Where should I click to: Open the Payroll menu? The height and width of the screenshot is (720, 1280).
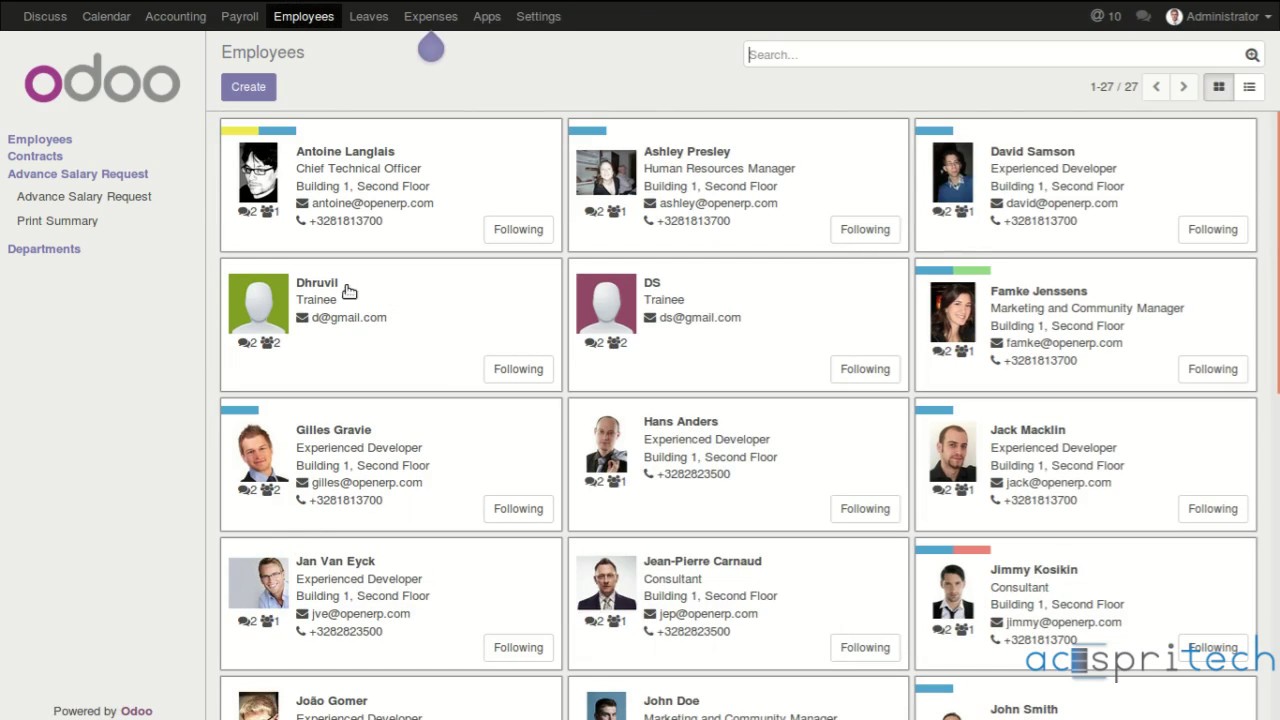point(239,16)
